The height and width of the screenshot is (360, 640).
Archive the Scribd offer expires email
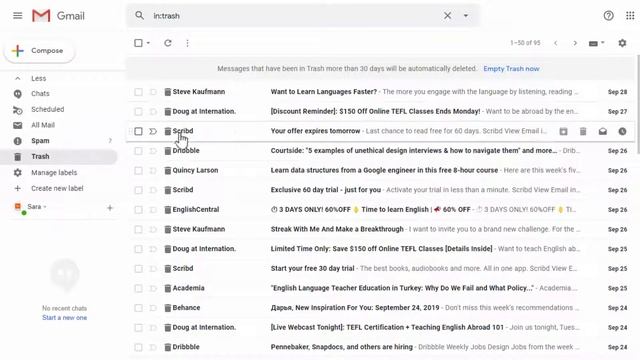563,131
